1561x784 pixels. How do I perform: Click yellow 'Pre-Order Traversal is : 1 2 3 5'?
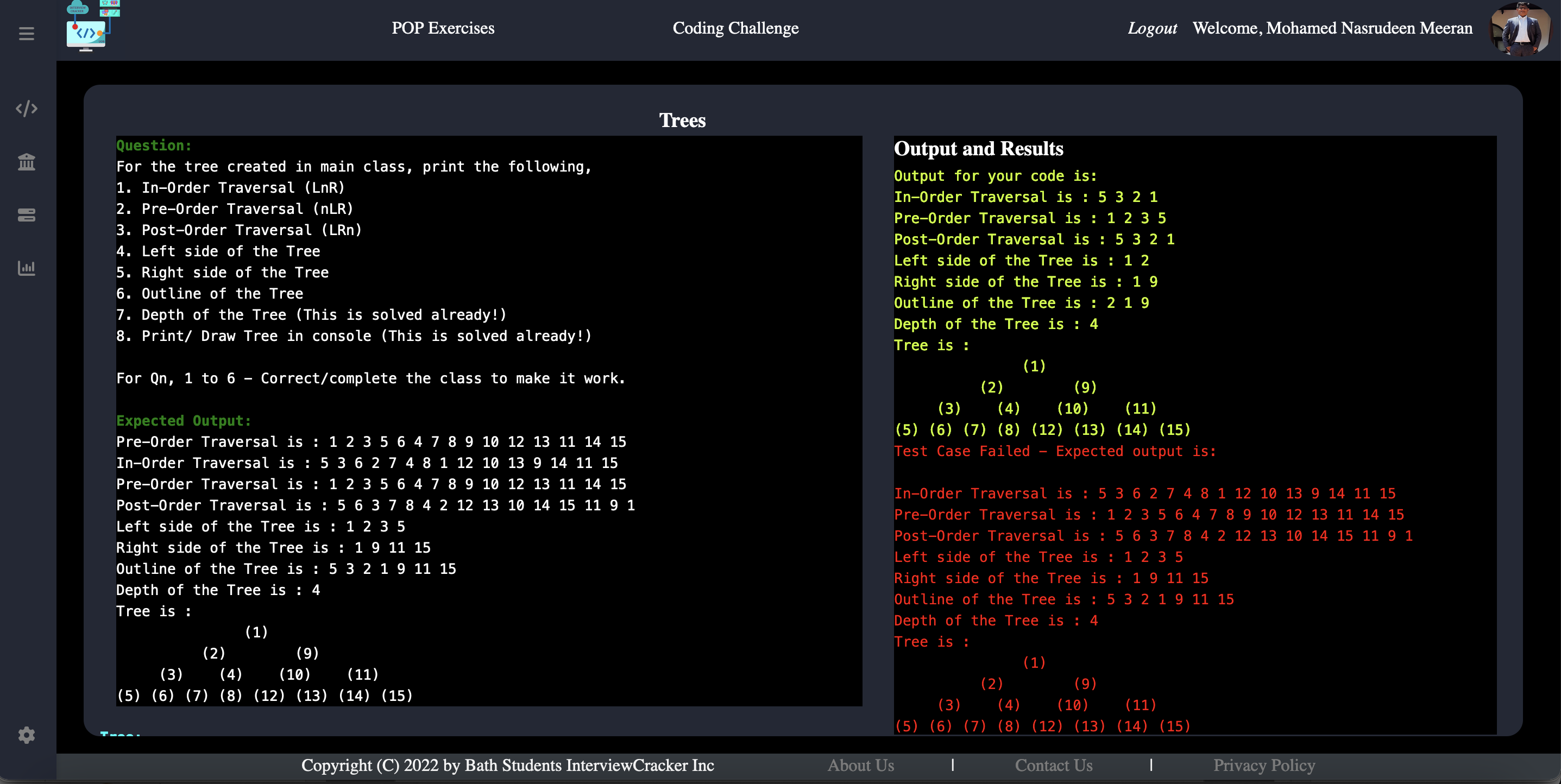point(1030,218)
